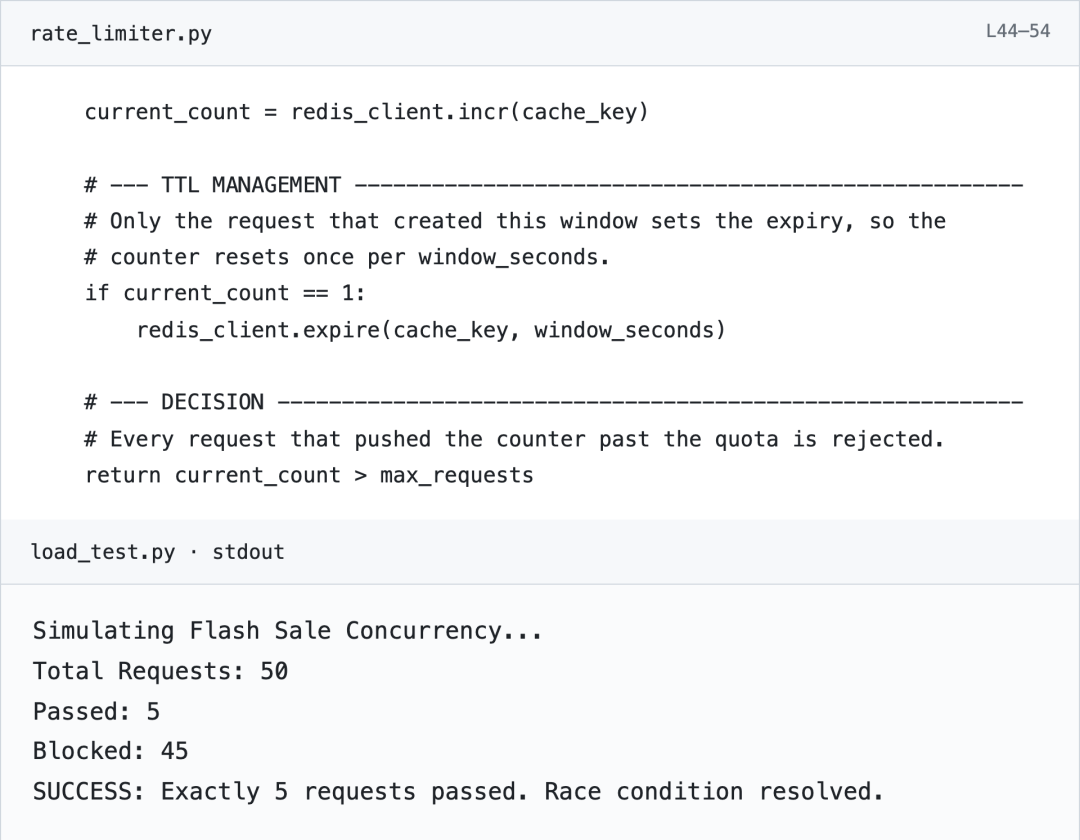The height and width of the screenshot is (840, 1080).
Task: Click the TTL MANAGEMENT comment divider line
Action: coord(554,185)
